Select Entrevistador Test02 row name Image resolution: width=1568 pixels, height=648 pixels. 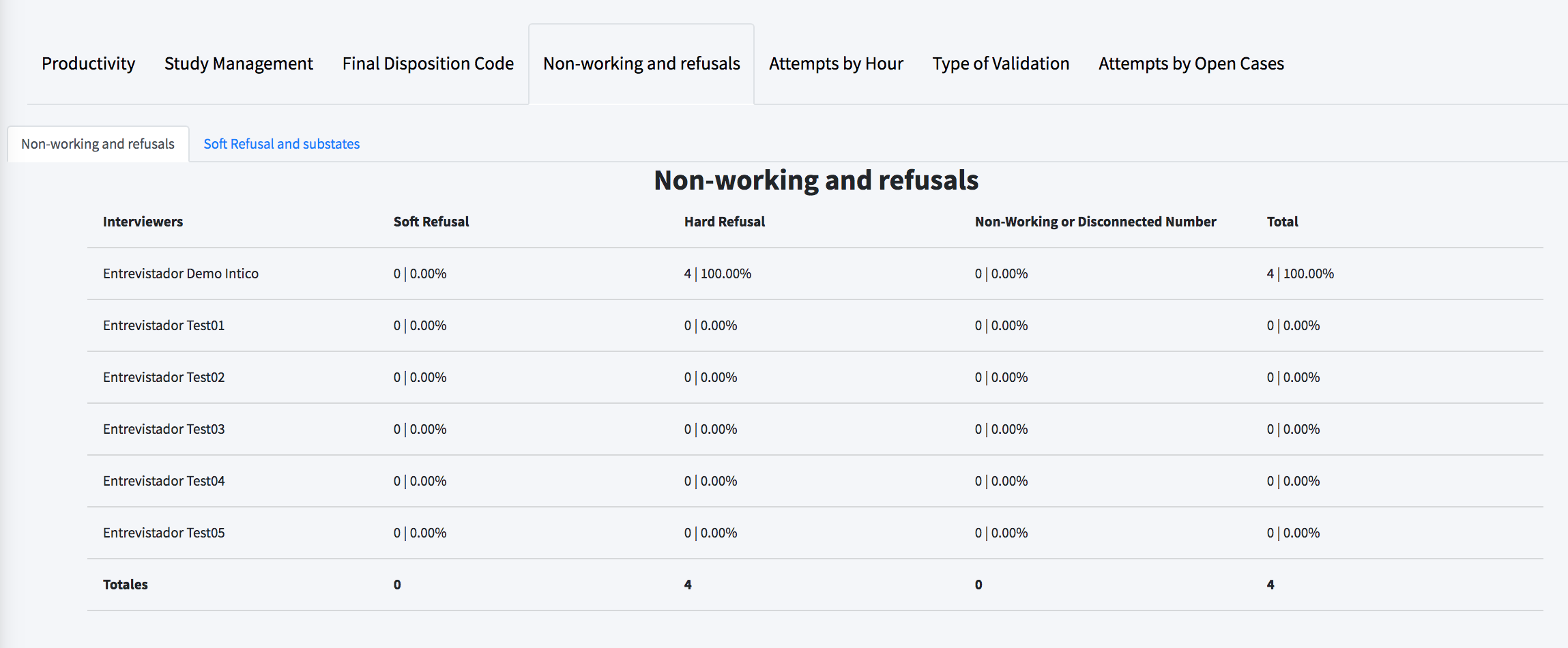164,377
